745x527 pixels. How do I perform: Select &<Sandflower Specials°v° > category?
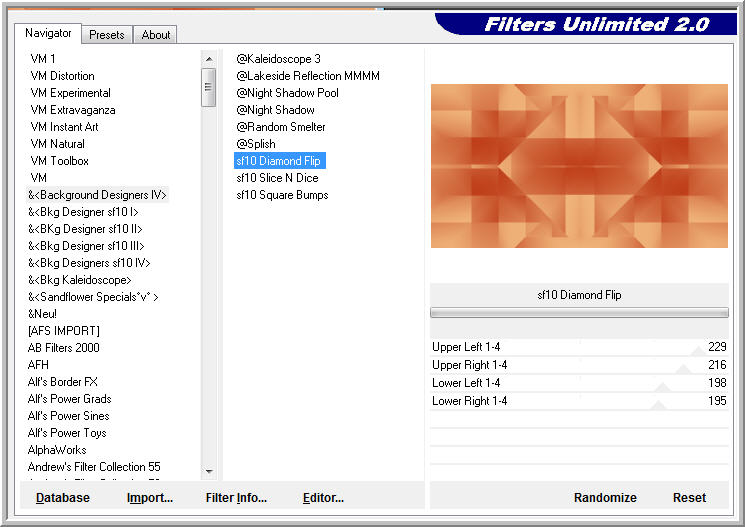point(93,297)
